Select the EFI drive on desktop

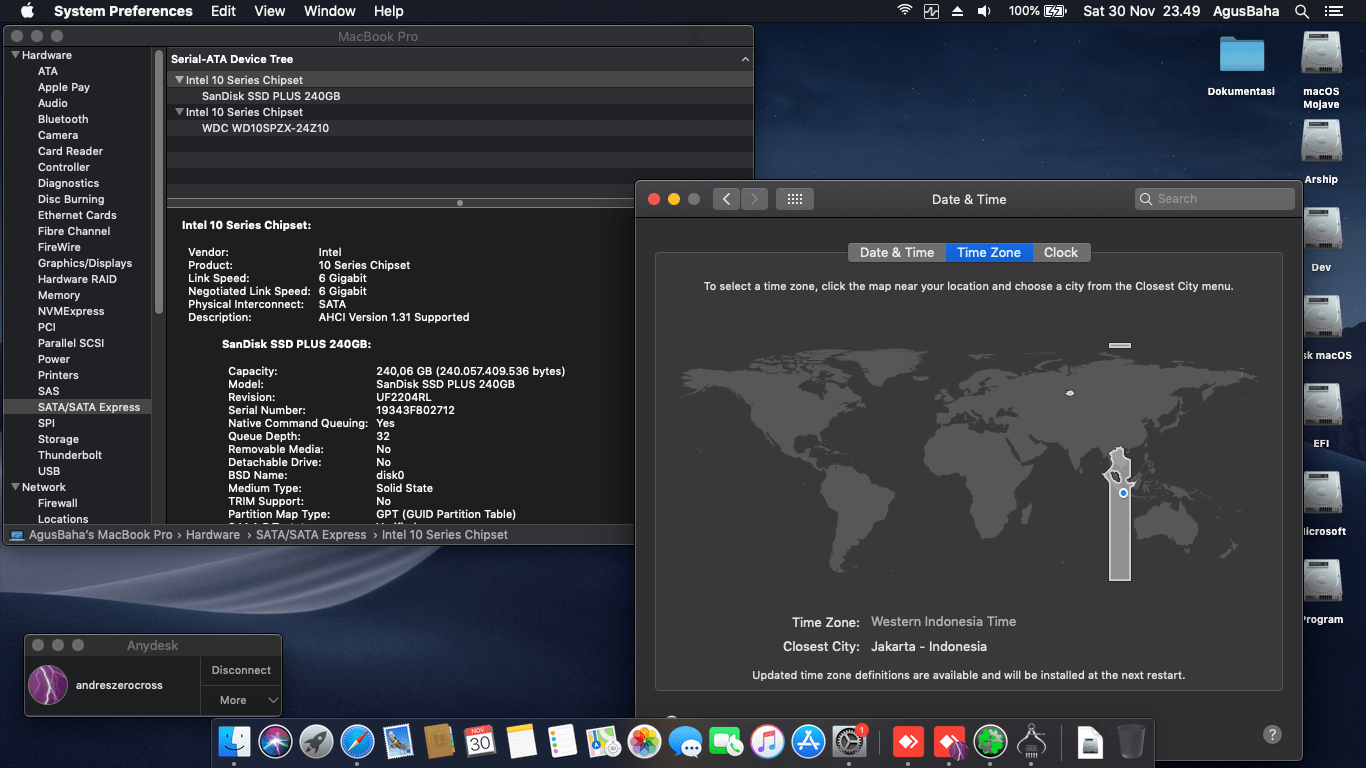click(x=1321, y=416)
